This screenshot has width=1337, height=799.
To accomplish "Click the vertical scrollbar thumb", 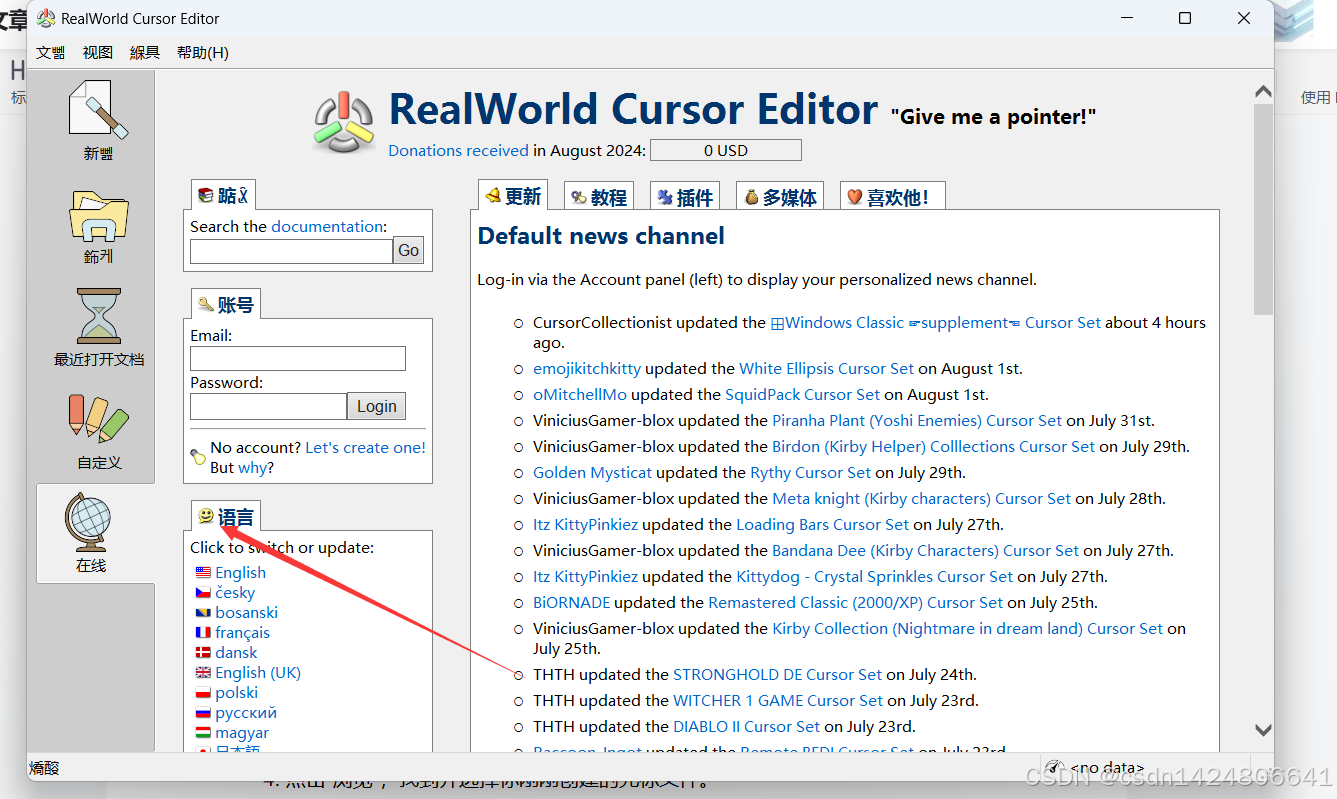I will tap(1263, 209).
